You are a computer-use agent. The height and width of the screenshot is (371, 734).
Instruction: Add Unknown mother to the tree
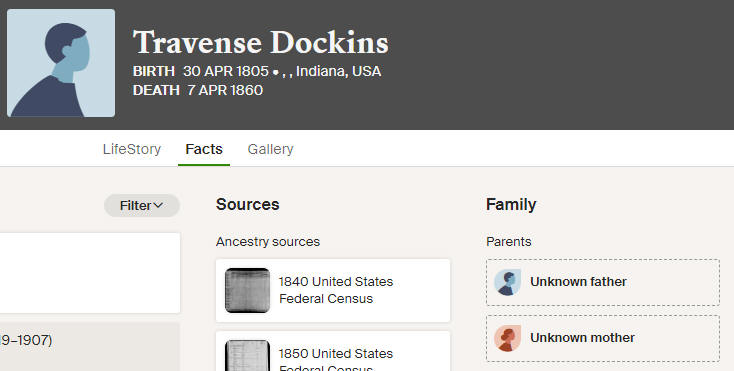(x=603, y=338)
